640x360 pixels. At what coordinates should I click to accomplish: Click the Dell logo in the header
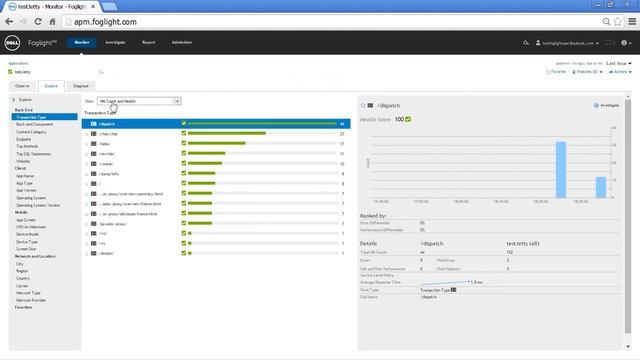tap(12, 42)
